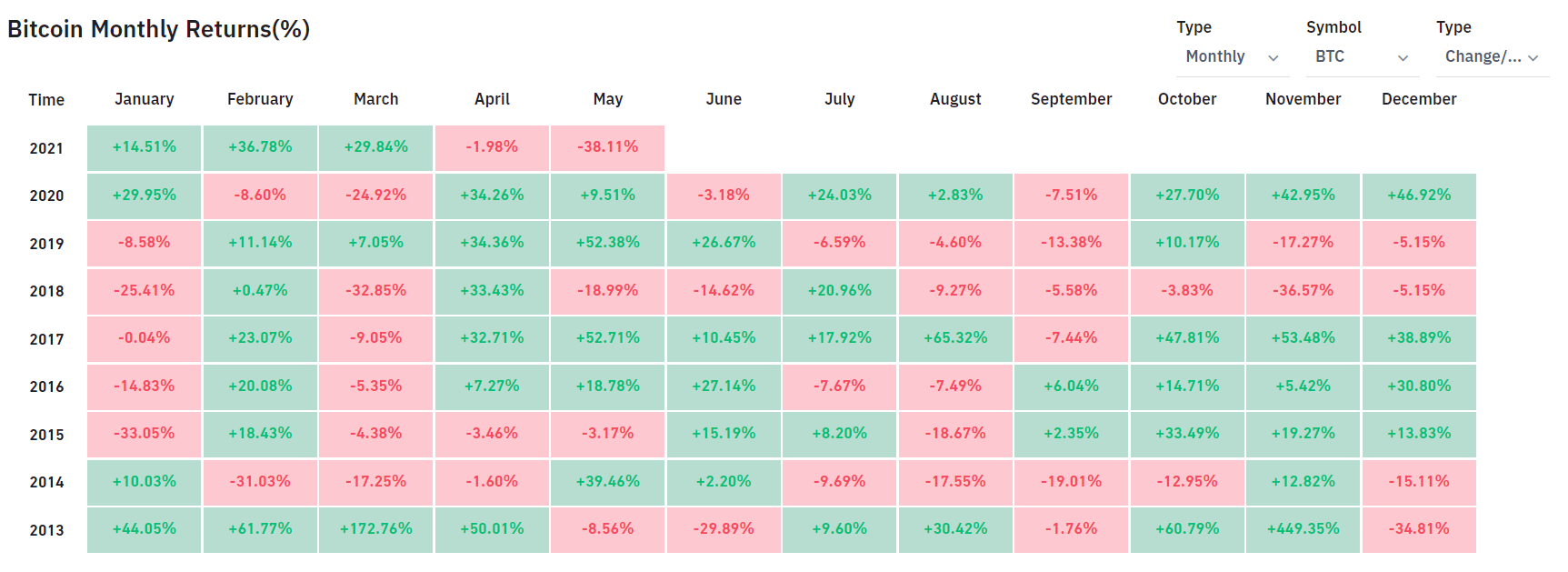Click the Bitcoin Monthly Returns(%) title
The height and width of the screenshot is (572, 1568).
point(159,29)
